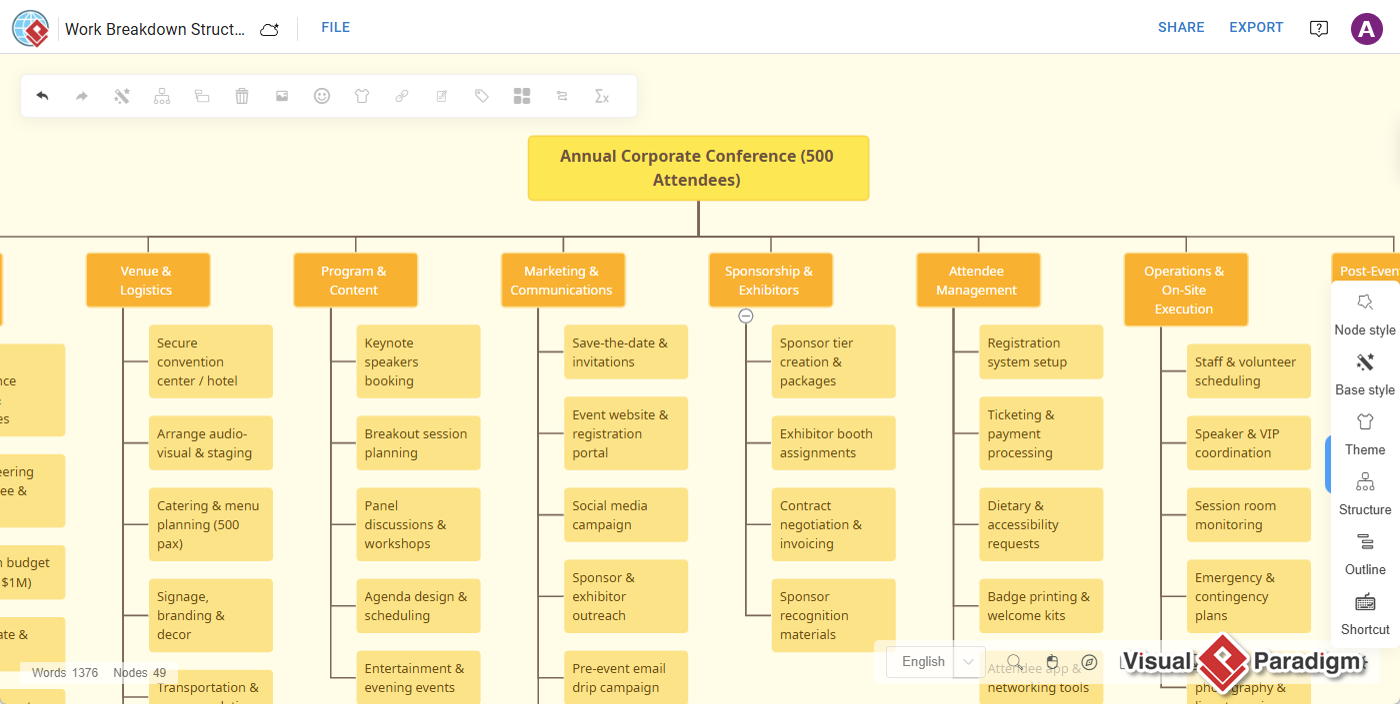The width and height of the screenshot is (1400, 704).
Task: Click Work Breakdown Structure document title
Action: 155,29
